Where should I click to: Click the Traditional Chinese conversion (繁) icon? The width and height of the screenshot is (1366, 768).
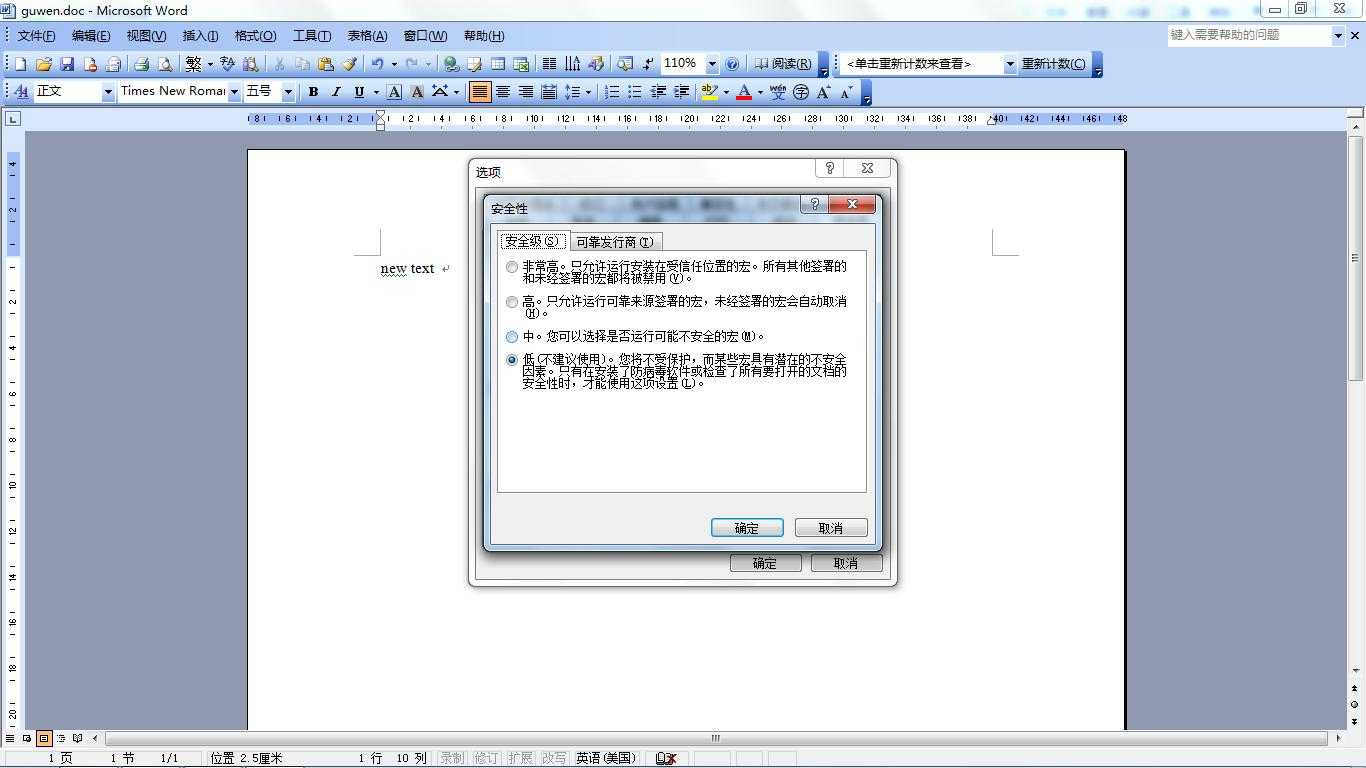193,64
